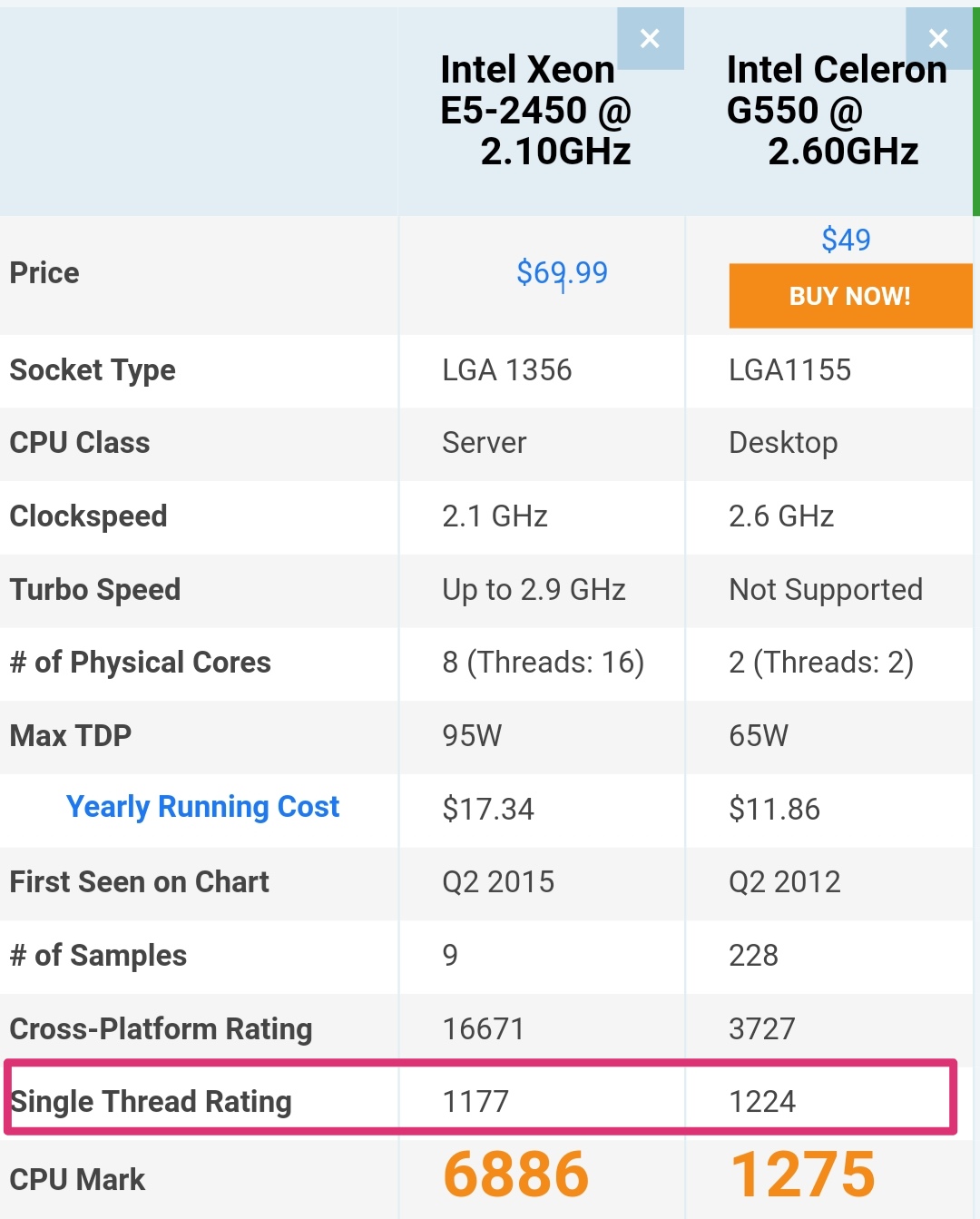Select the Xeon CPU Mark score 6886

coord(515,1175)
